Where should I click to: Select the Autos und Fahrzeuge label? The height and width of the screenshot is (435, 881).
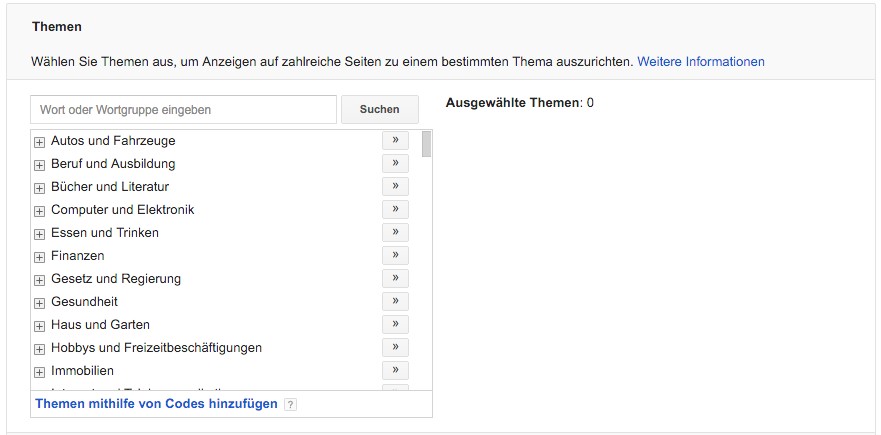coord(113,141)
